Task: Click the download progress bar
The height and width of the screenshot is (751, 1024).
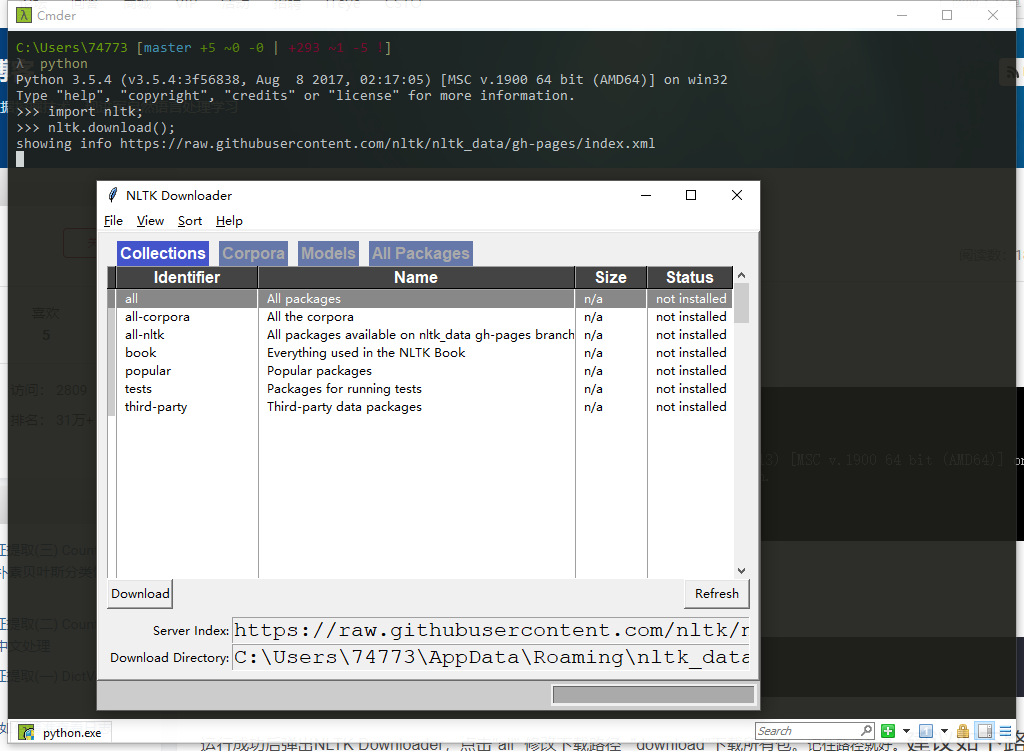Action: click(653, 695)
